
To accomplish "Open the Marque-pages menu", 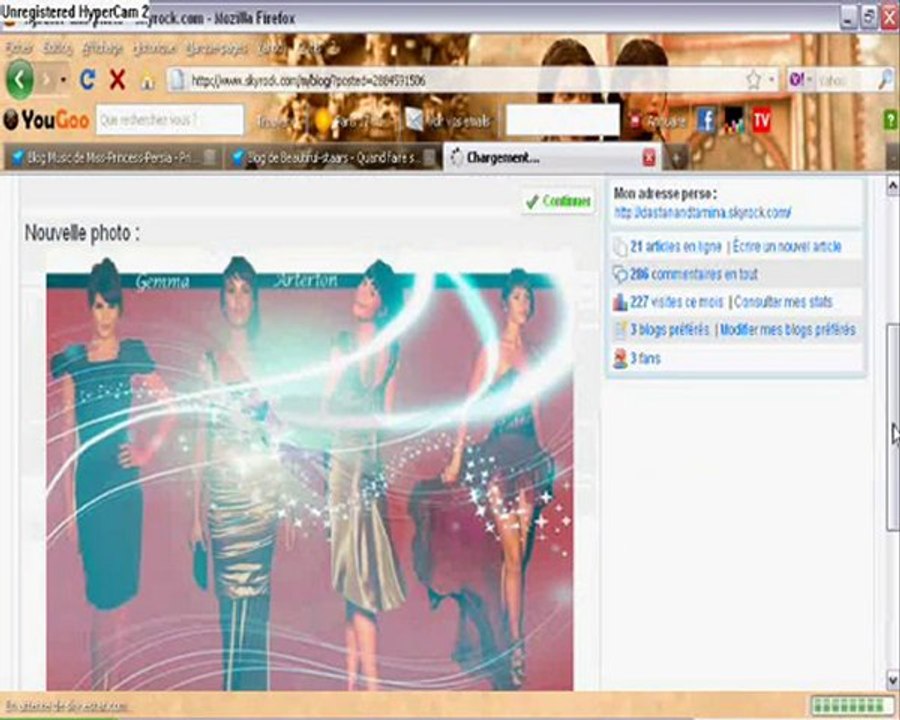I will tap(217, 49).
